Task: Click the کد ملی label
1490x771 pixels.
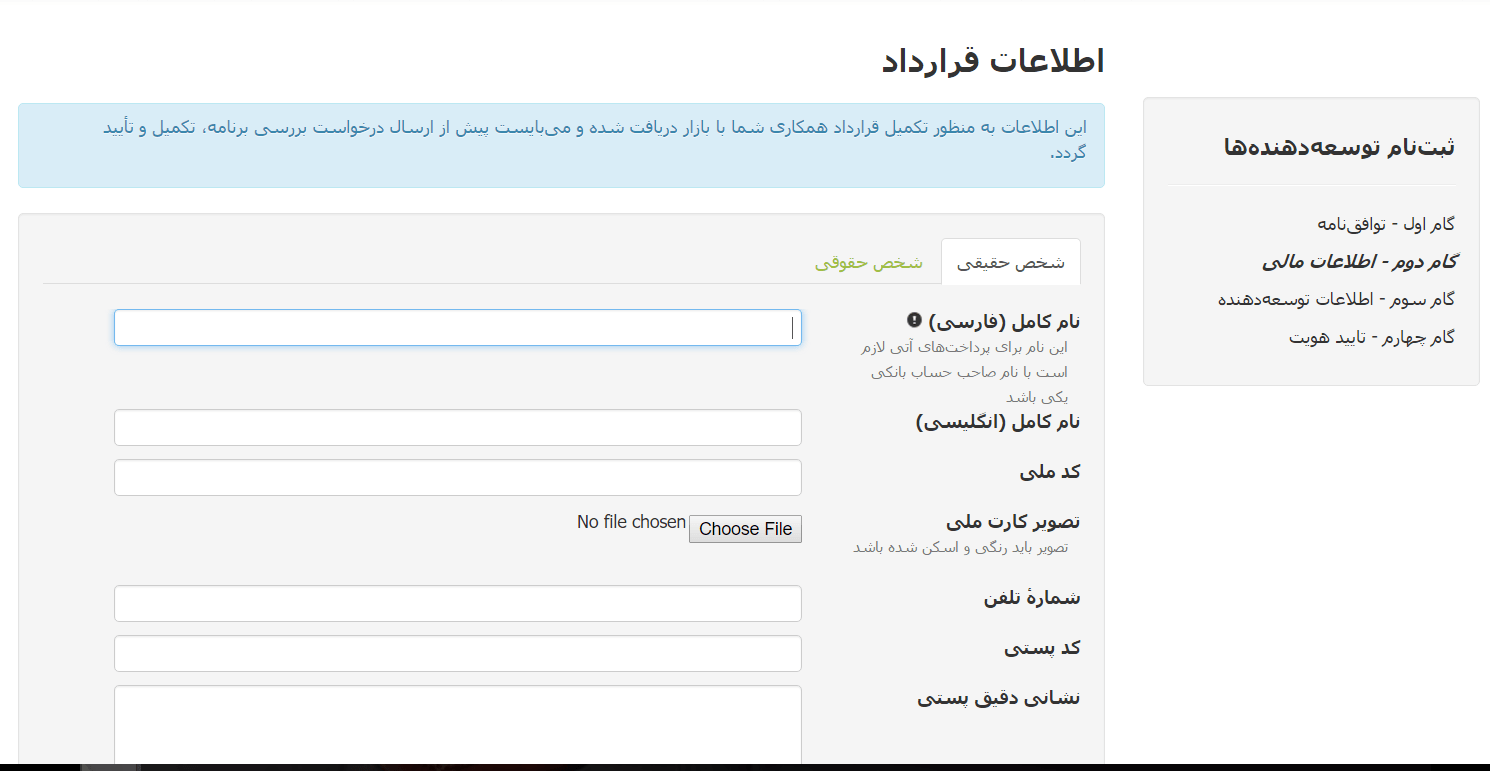Action: pos(1050,472)
